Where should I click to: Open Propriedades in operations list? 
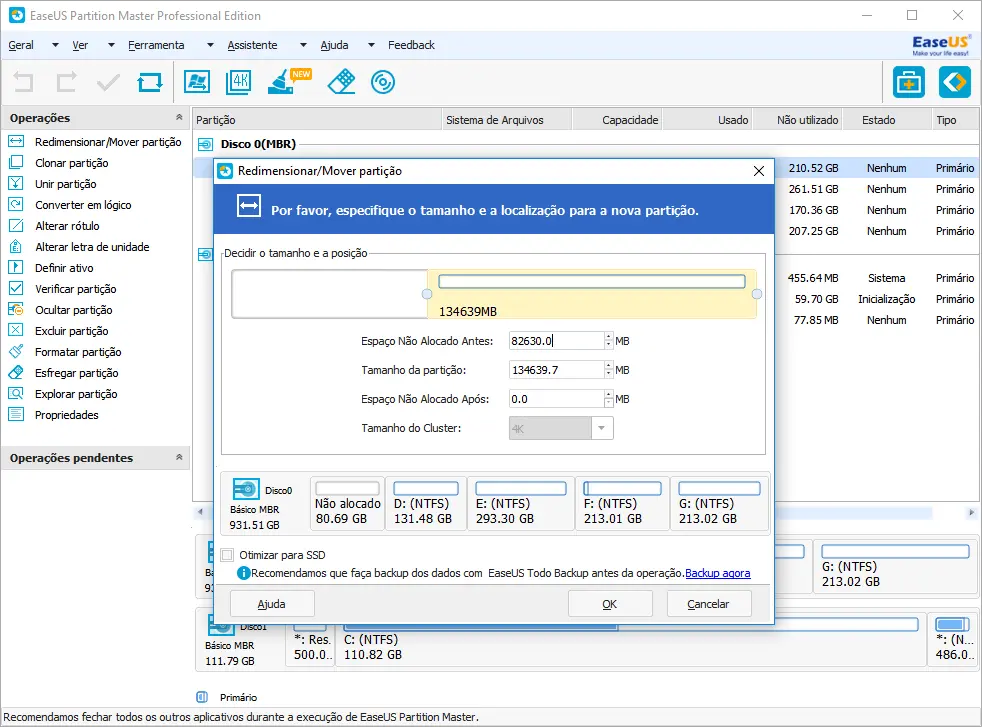point(66,415)
